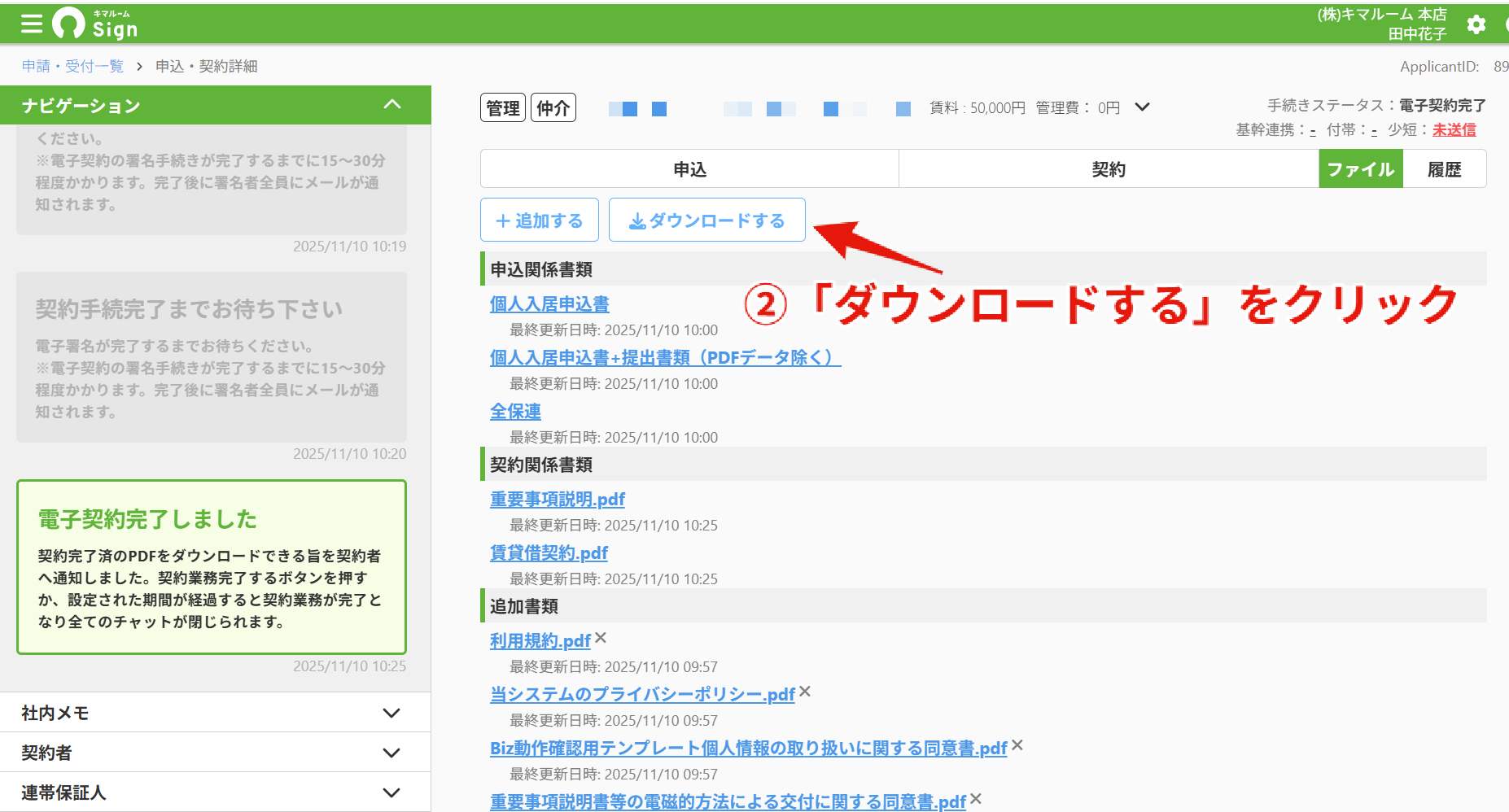This screenshot has height=812, width=1509.
Task: Delete 重要事項説明書等の電磁的方法 pdf via X
Action: [976, 799]
